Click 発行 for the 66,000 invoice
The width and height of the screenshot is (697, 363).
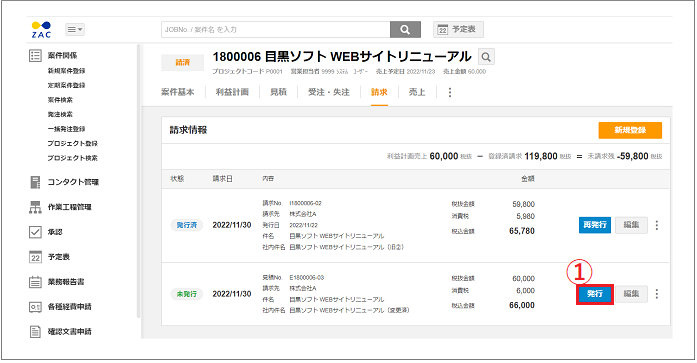[595, 294]
